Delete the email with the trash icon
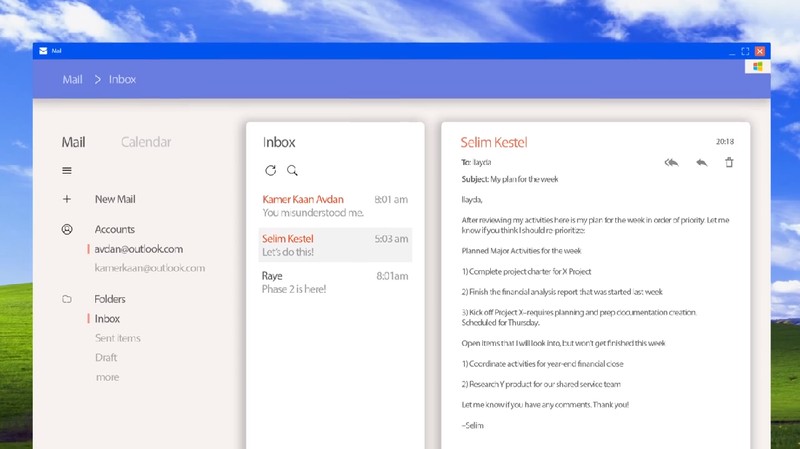This screenshot has width=800, height=449. [x=729, y=162]
